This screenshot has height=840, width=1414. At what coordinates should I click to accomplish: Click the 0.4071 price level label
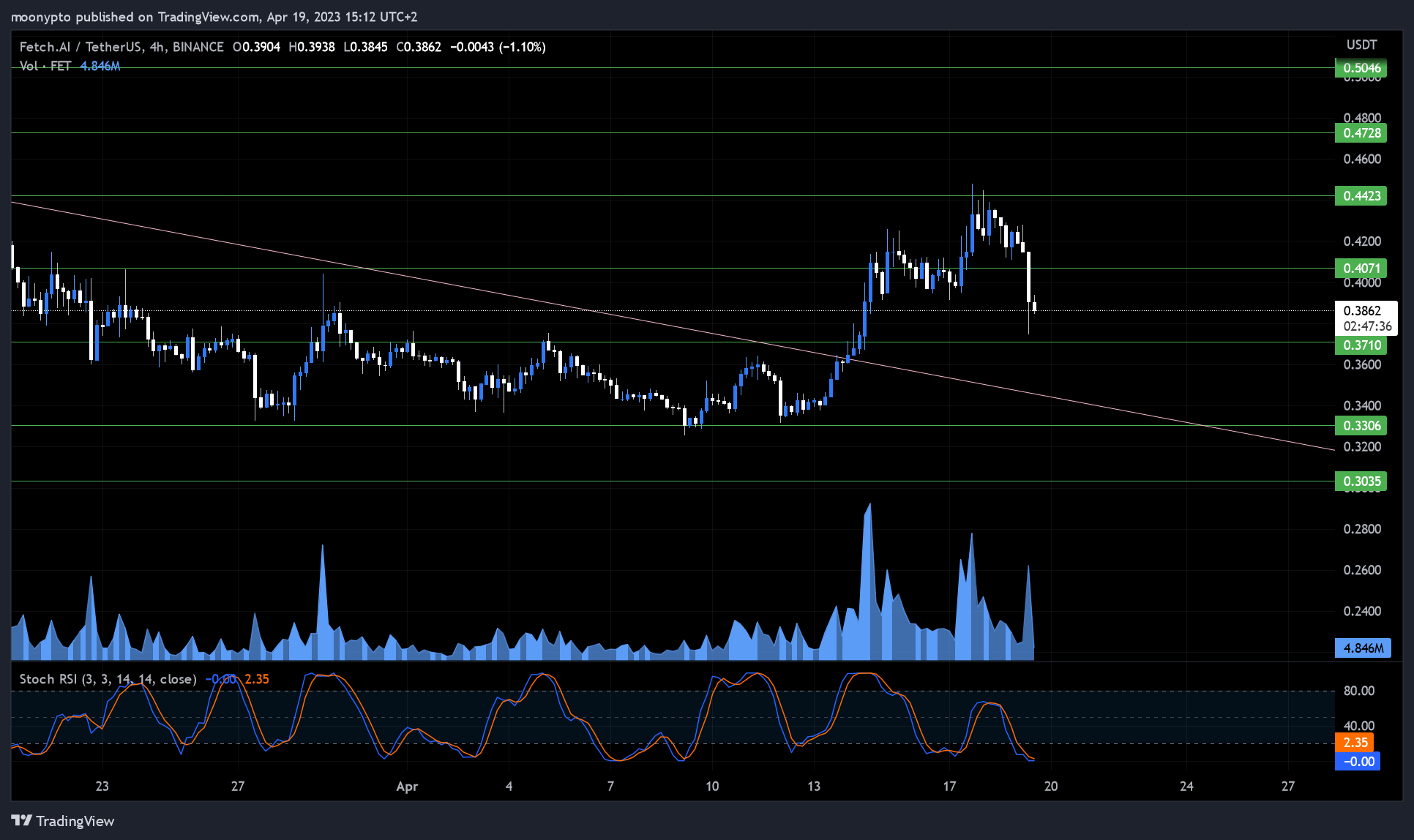1361,268
